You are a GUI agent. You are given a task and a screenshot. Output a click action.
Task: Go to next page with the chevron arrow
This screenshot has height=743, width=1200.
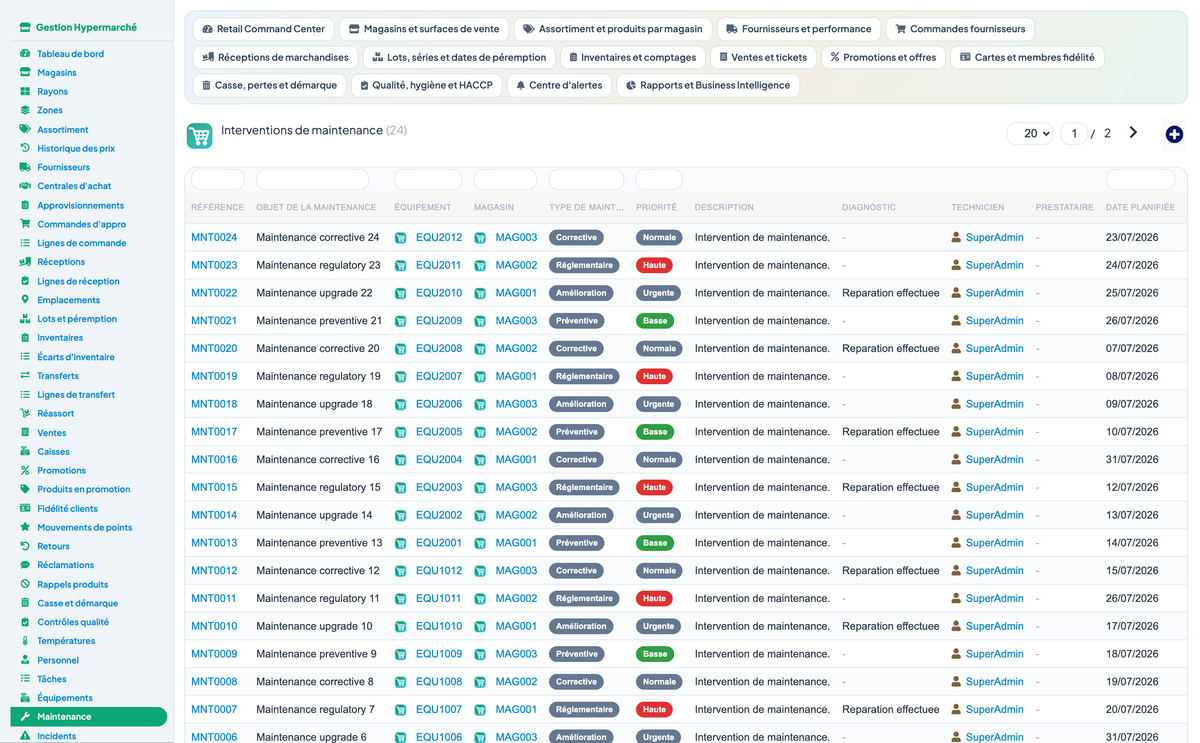pos(1133,132)
